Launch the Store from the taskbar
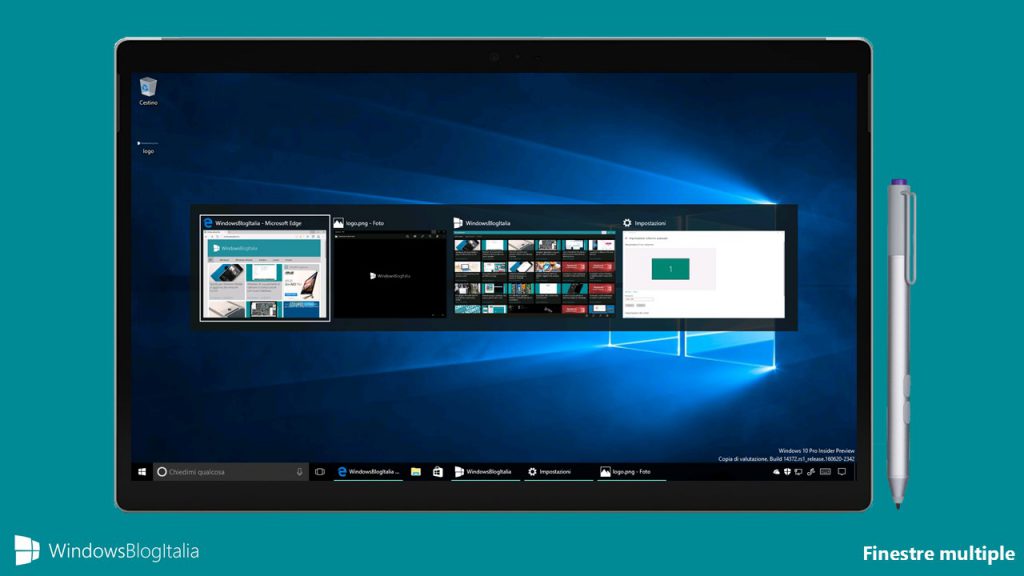 point(438,472)
